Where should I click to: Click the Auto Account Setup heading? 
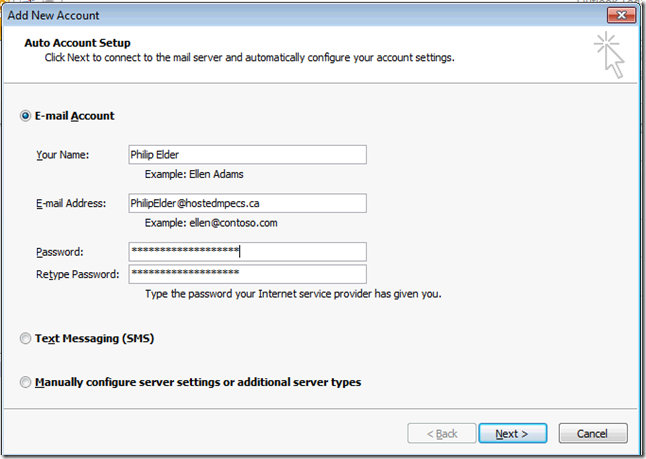click(x=77, y=43)
